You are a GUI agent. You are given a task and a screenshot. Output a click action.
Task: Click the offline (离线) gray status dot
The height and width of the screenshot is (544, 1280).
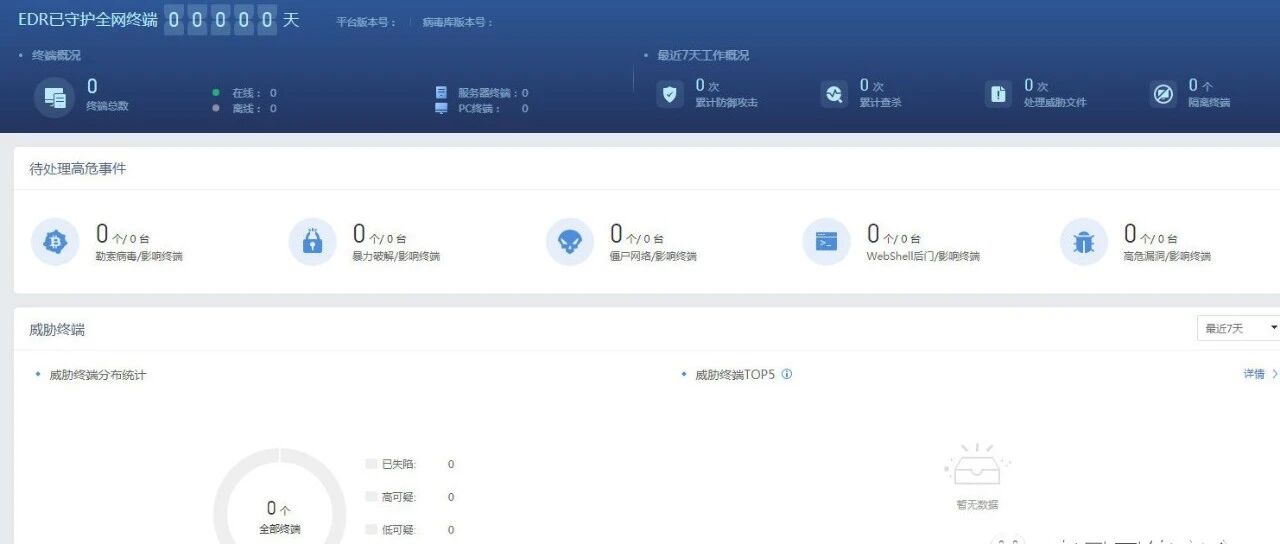click(x=216, y=108)
